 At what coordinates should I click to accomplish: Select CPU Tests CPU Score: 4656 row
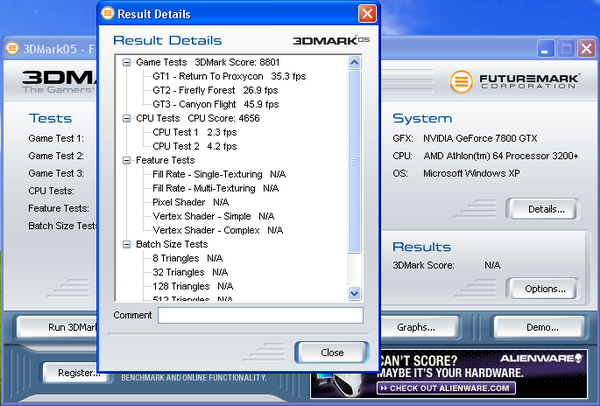[x=198, y=119]
